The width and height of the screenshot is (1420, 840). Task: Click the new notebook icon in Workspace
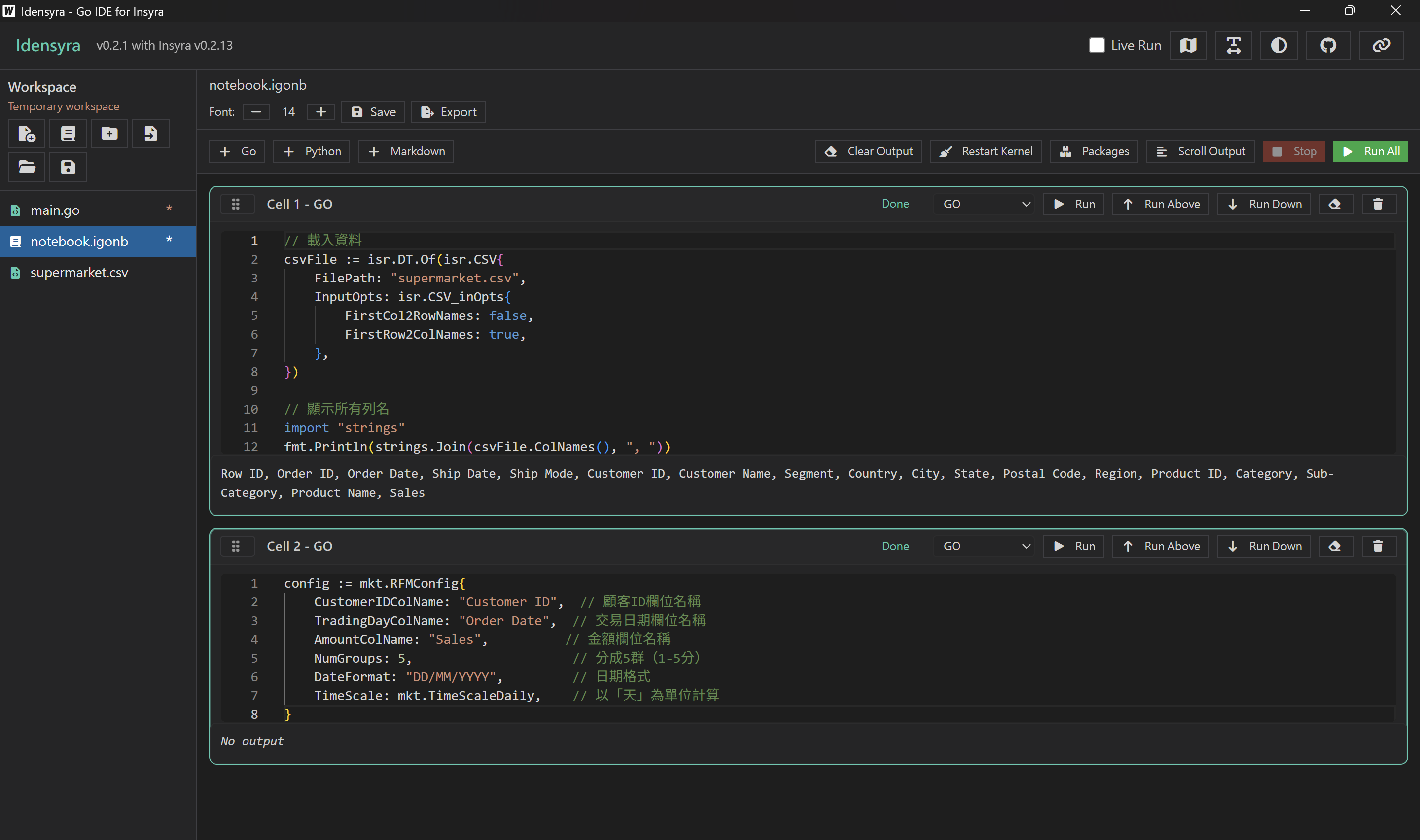68,134
